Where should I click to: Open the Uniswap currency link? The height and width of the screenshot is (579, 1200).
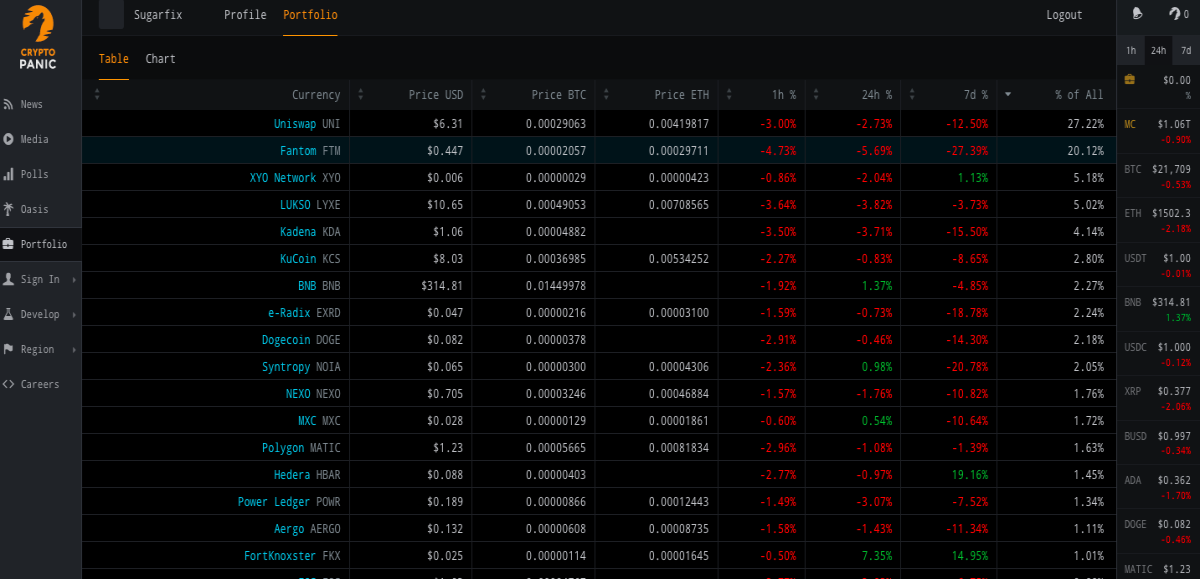coord(295,124)
